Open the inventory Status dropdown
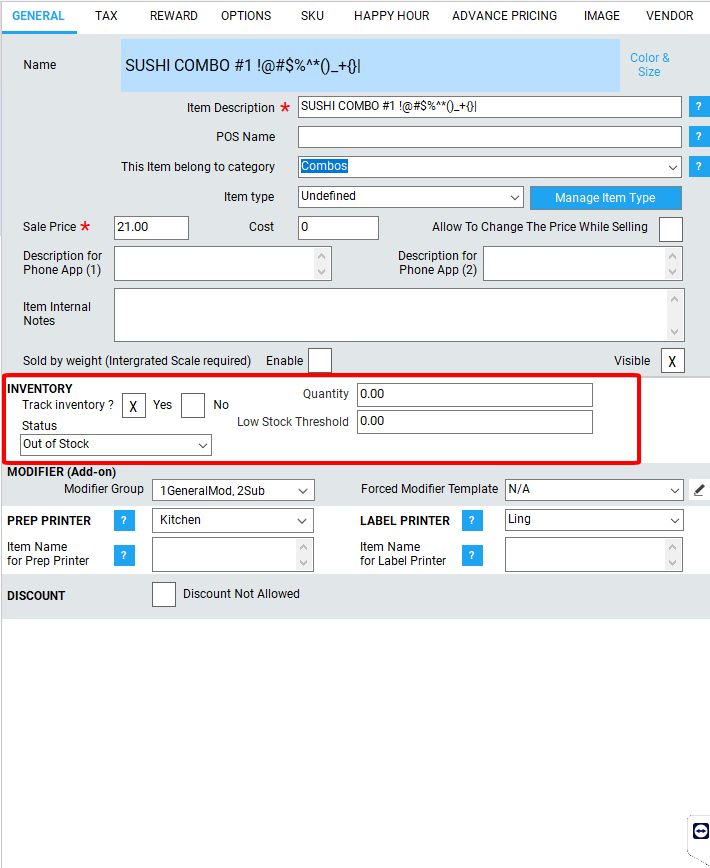Image resolution: width=710 pixels, height=868 pixels. (116, 444)
